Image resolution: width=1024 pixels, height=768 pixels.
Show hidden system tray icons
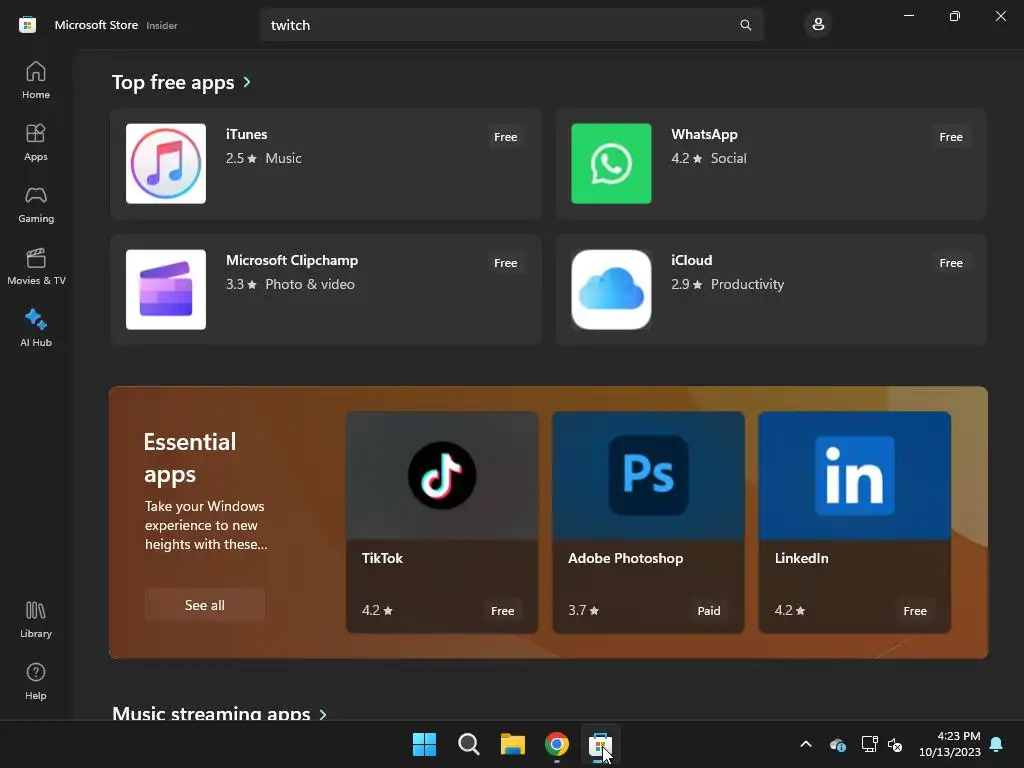point(806,744)
